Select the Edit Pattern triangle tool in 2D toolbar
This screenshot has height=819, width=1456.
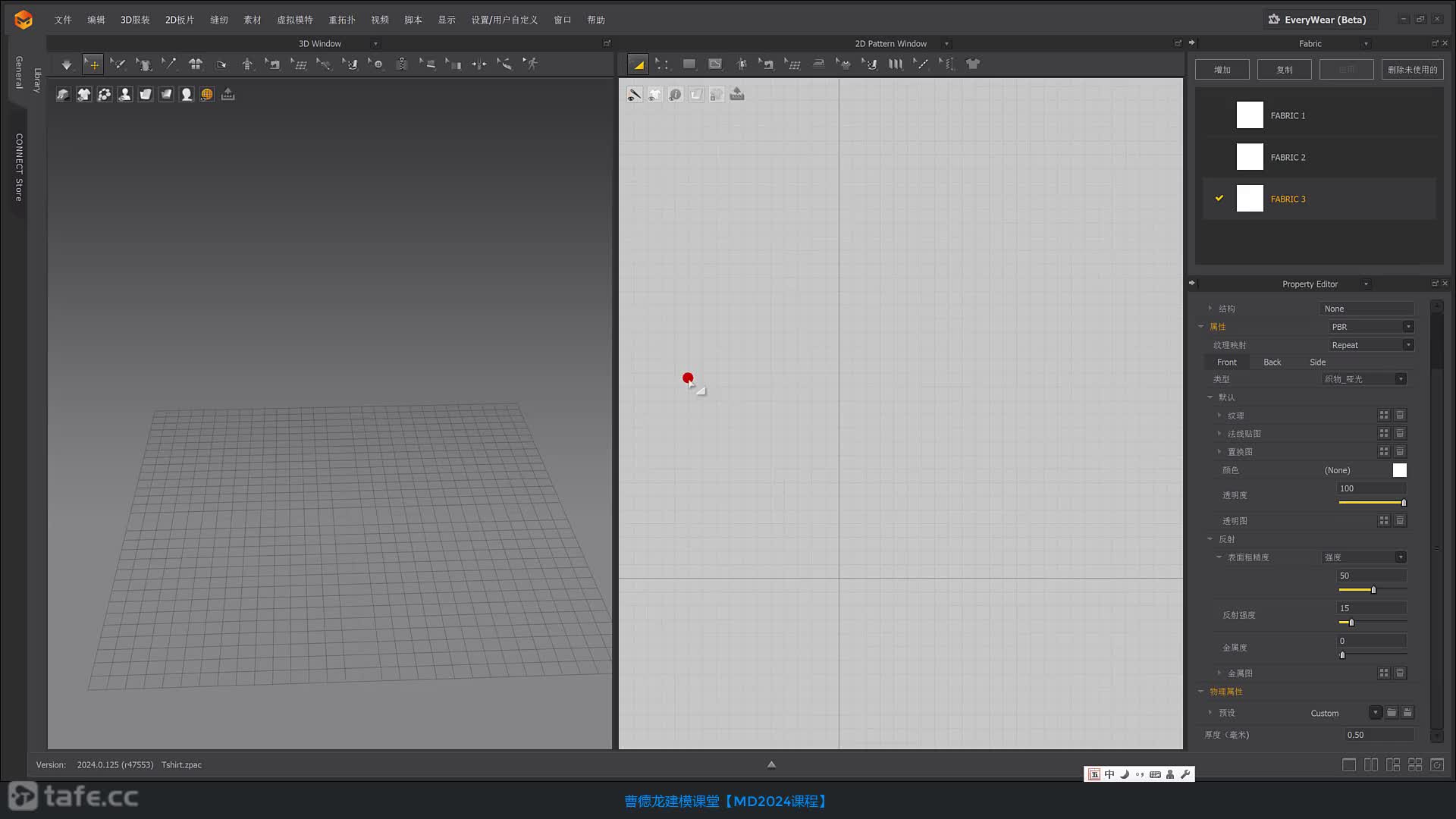click(639, 64)
